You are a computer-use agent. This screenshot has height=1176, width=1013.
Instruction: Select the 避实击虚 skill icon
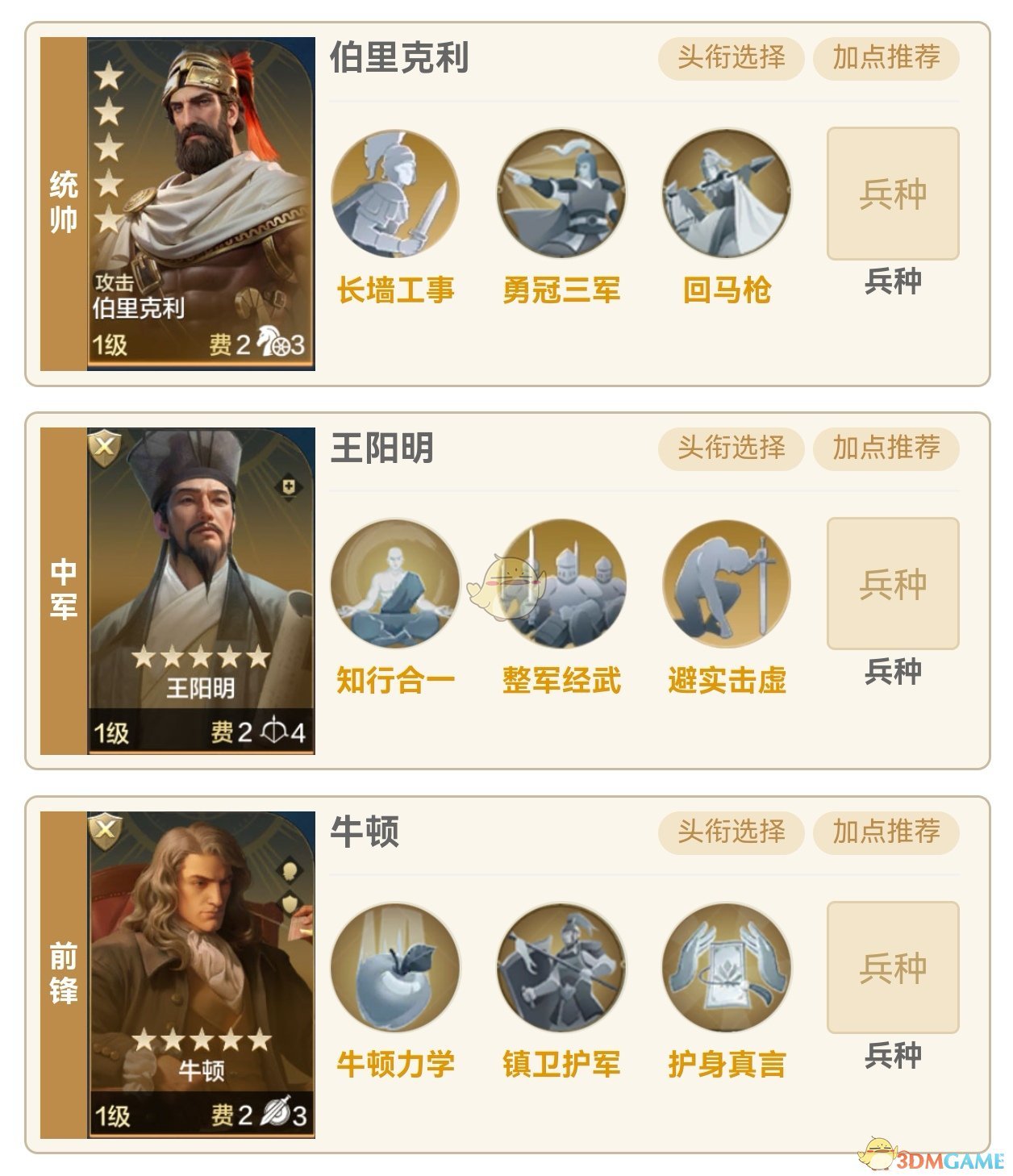coord(727,584)
